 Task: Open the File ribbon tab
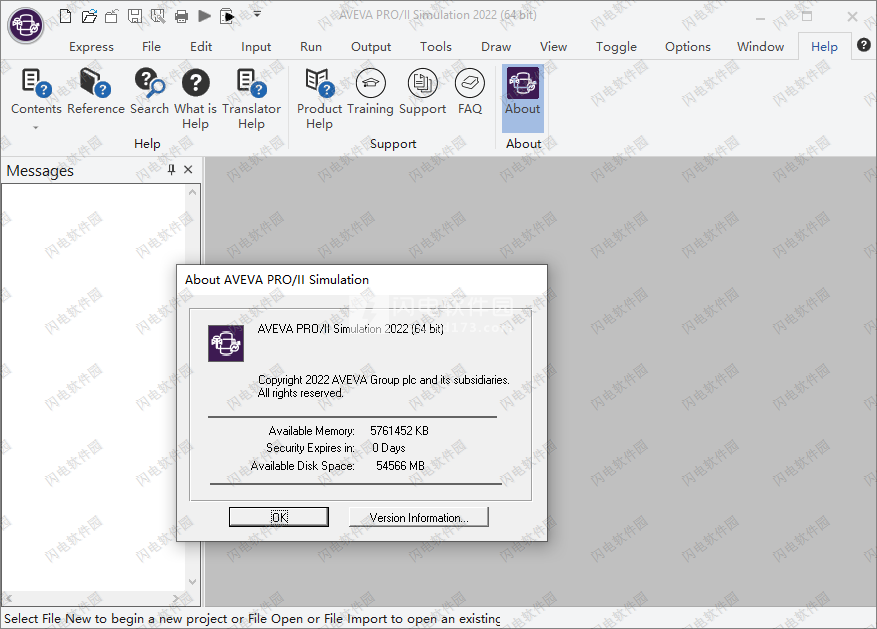click(151, 47)
